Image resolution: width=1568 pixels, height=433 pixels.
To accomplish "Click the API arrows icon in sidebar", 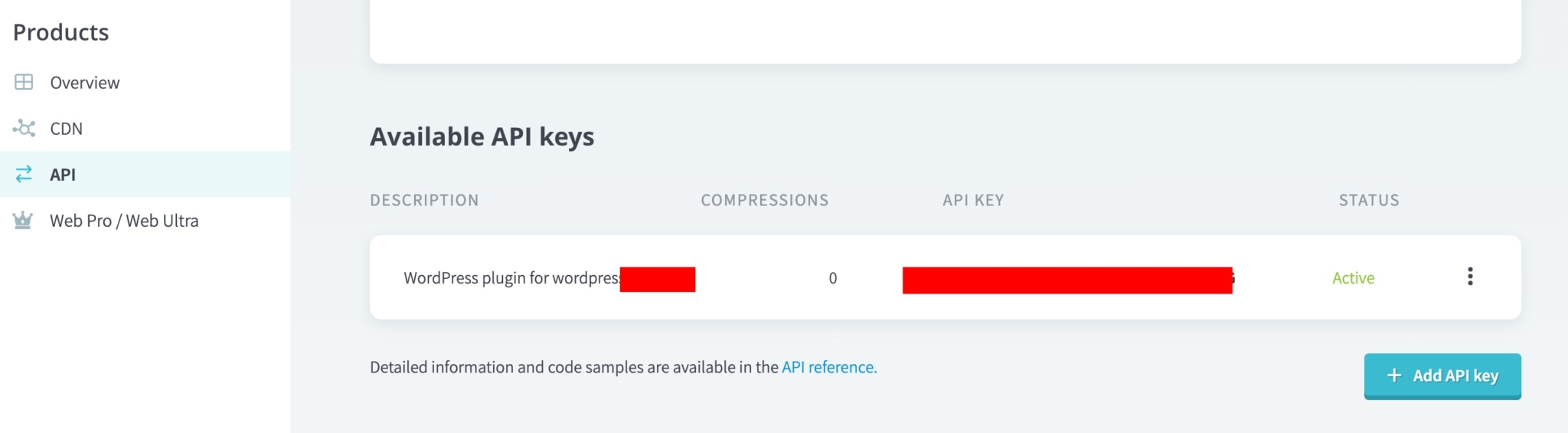I will 24,174.
